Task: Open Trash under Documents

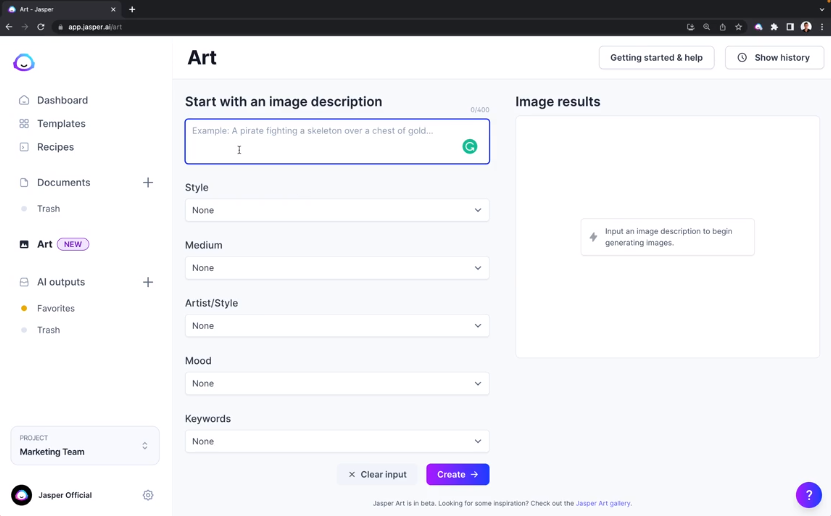Action: click(48, 209)
